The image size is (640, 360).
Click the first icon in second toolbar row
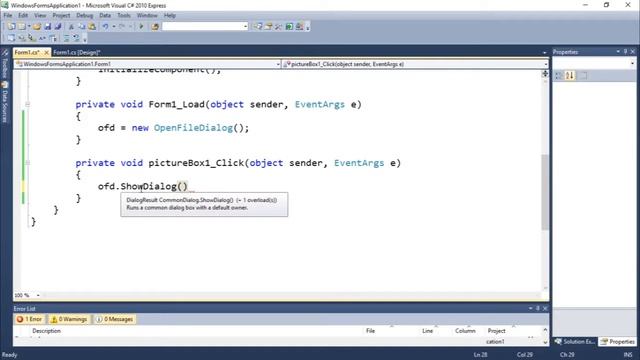[11, 38]
